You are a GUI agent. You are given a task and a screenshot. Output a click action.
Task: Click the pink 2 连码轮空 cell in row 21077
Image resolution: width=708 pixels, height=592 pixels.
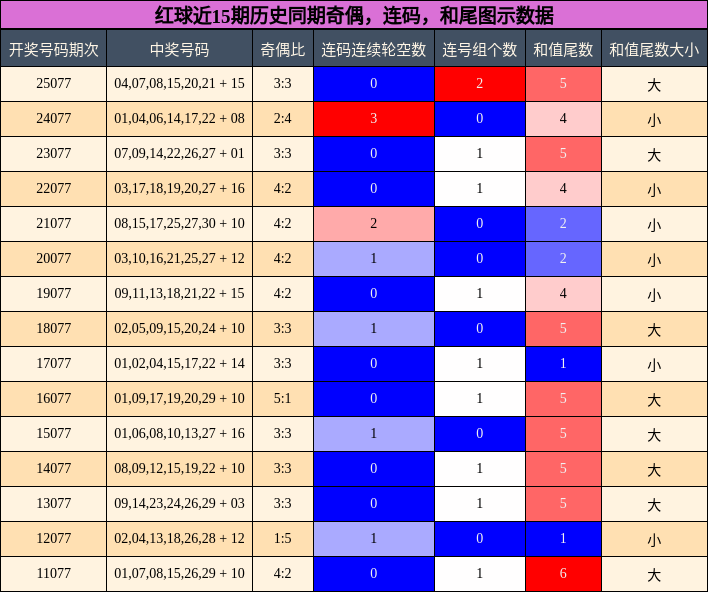(374, 224)
